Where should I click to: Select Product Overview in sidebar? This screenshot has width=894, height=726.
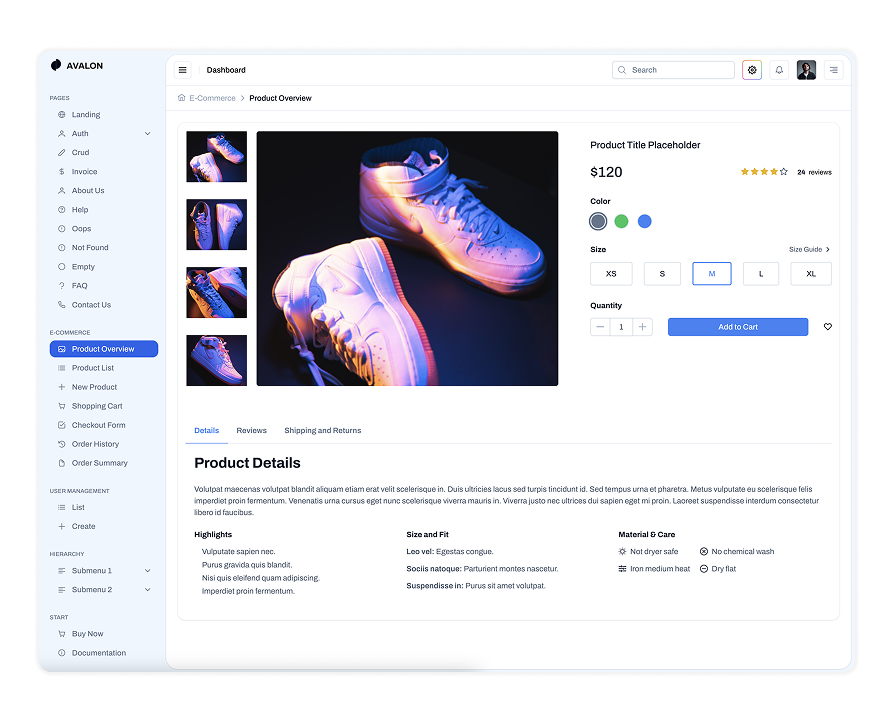(x=103, y=349)
